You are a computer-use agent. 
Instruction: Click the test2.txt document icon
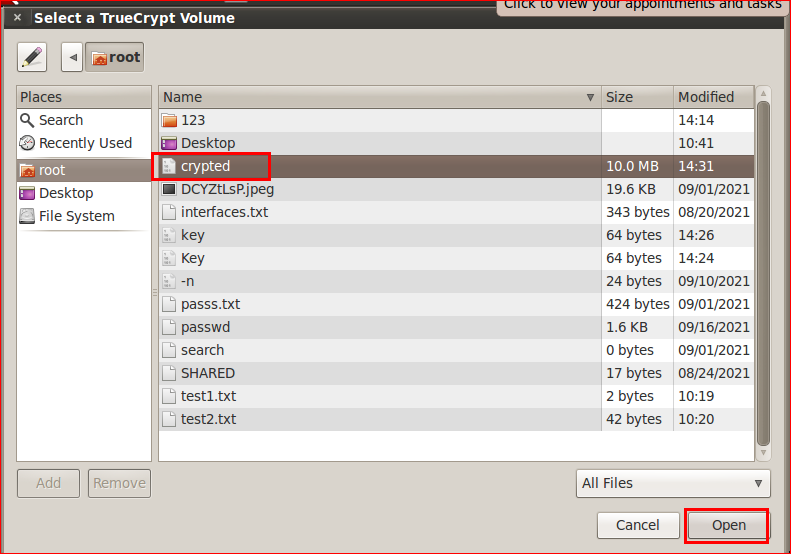(169, 419)
